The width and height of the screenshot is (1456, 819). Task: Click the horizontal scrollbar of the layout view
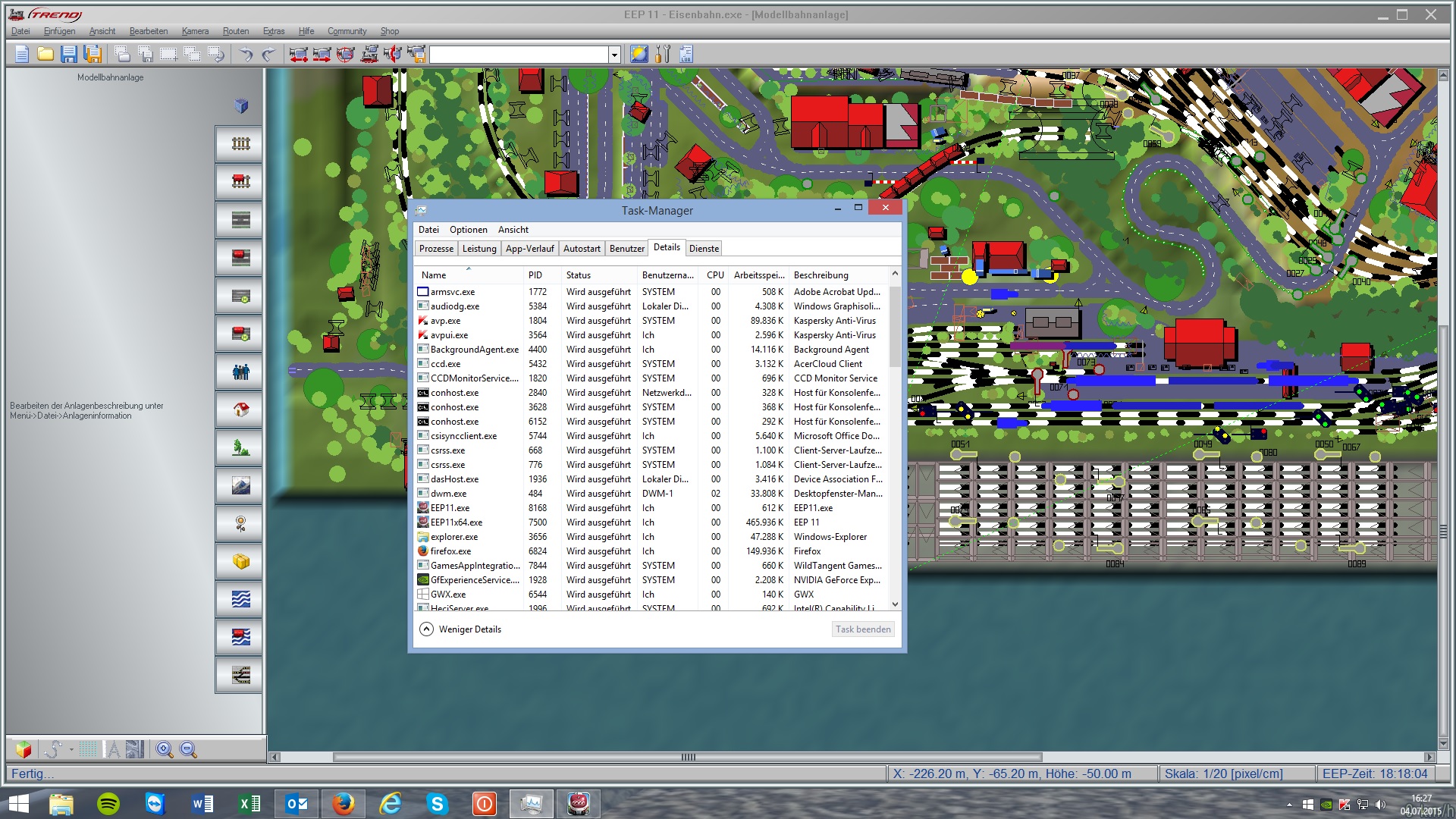(687, 757)
